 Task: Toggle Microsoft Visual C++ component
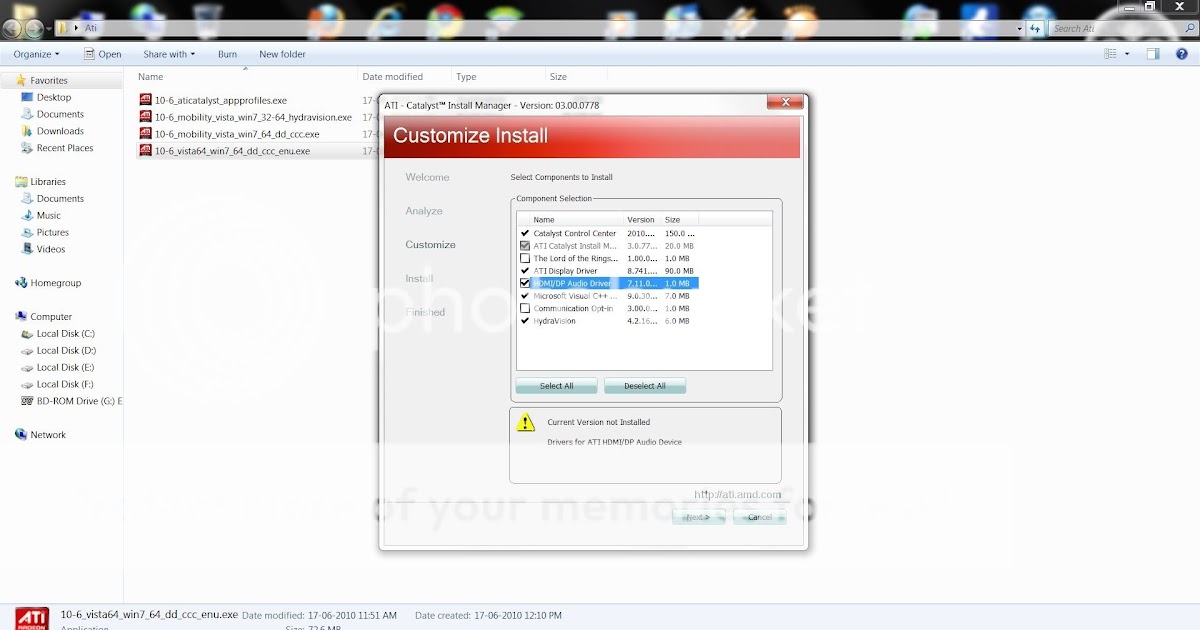(525, 296)
